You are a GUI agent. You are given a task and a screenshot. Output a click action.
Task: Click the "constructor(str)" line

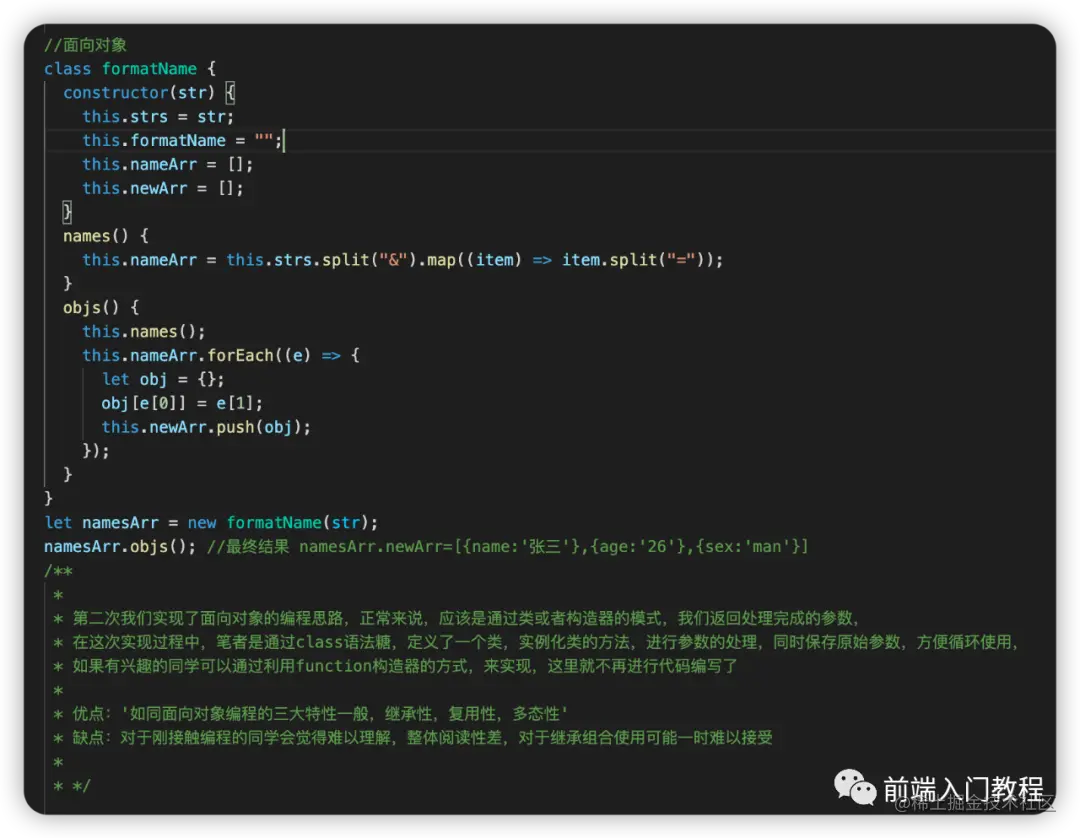click(x=149, y=92)
